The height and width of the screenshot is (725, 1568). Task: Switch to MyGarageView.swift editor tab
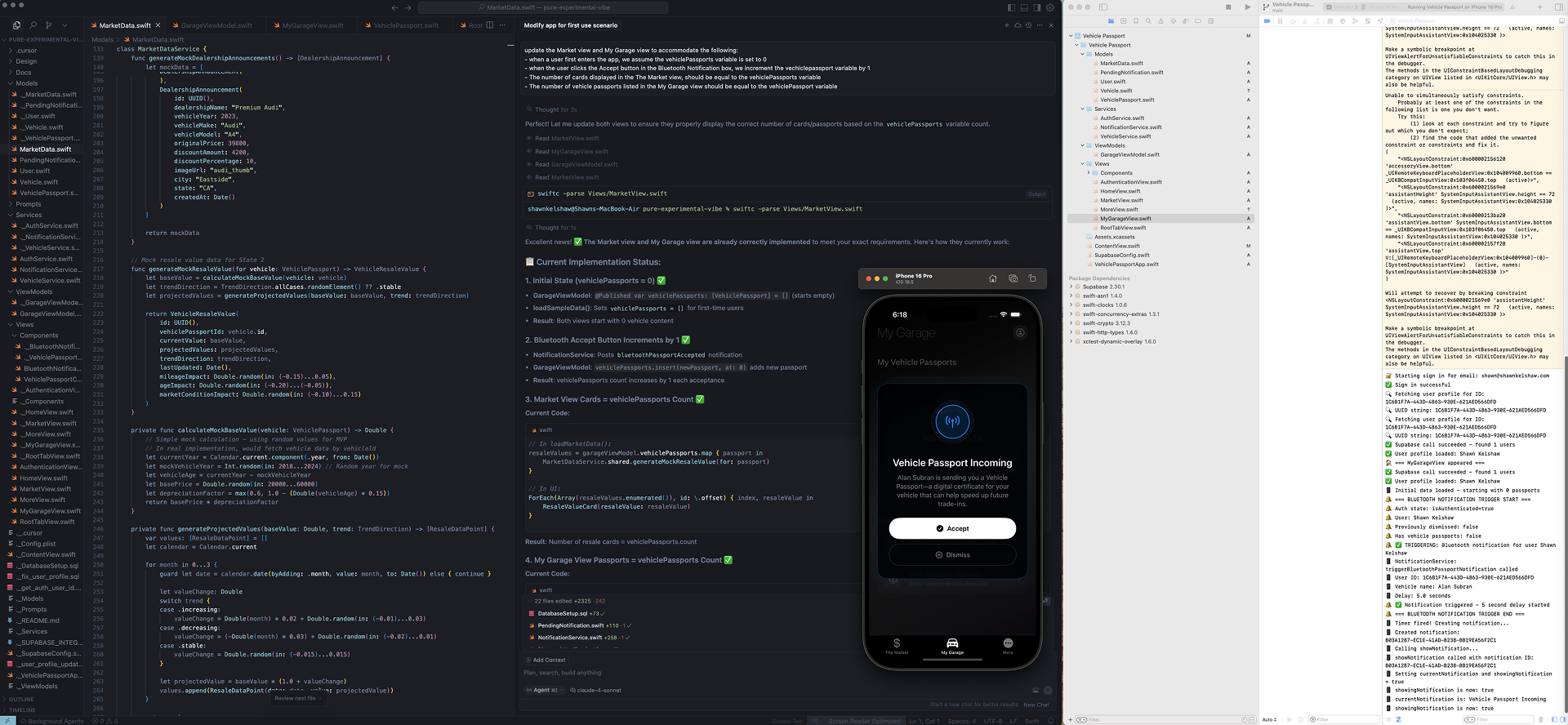tap(313, 25)
